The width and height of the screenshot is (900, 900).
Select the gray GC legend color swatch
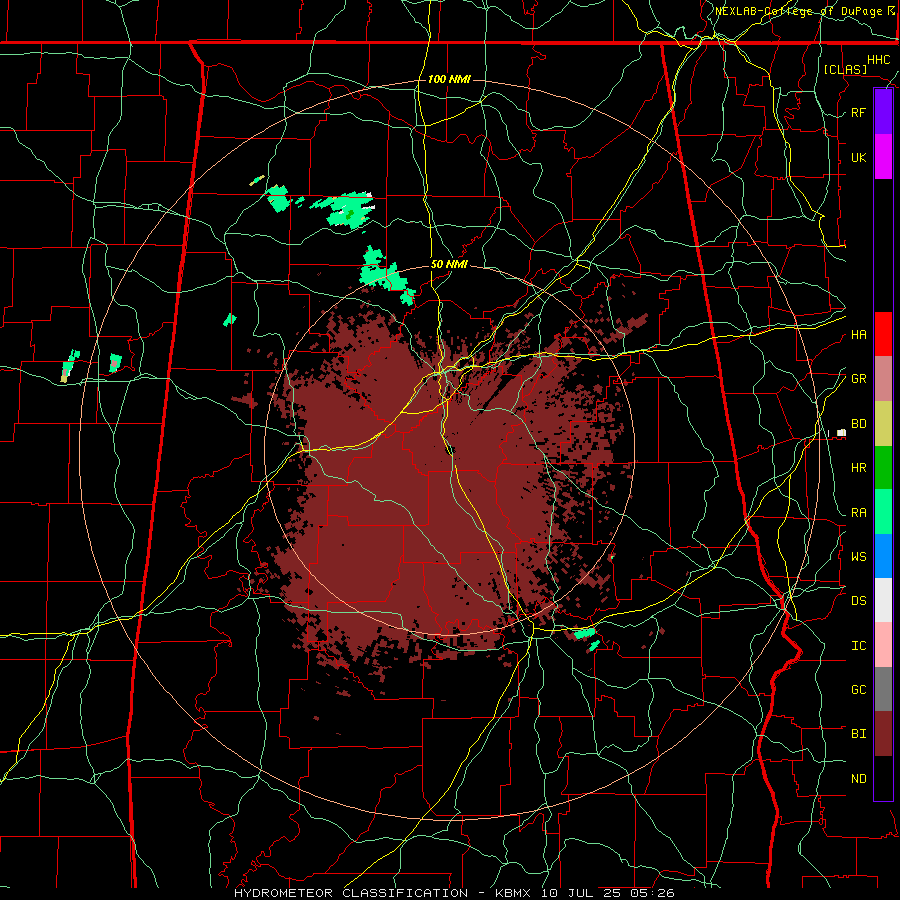pos(883,689)
